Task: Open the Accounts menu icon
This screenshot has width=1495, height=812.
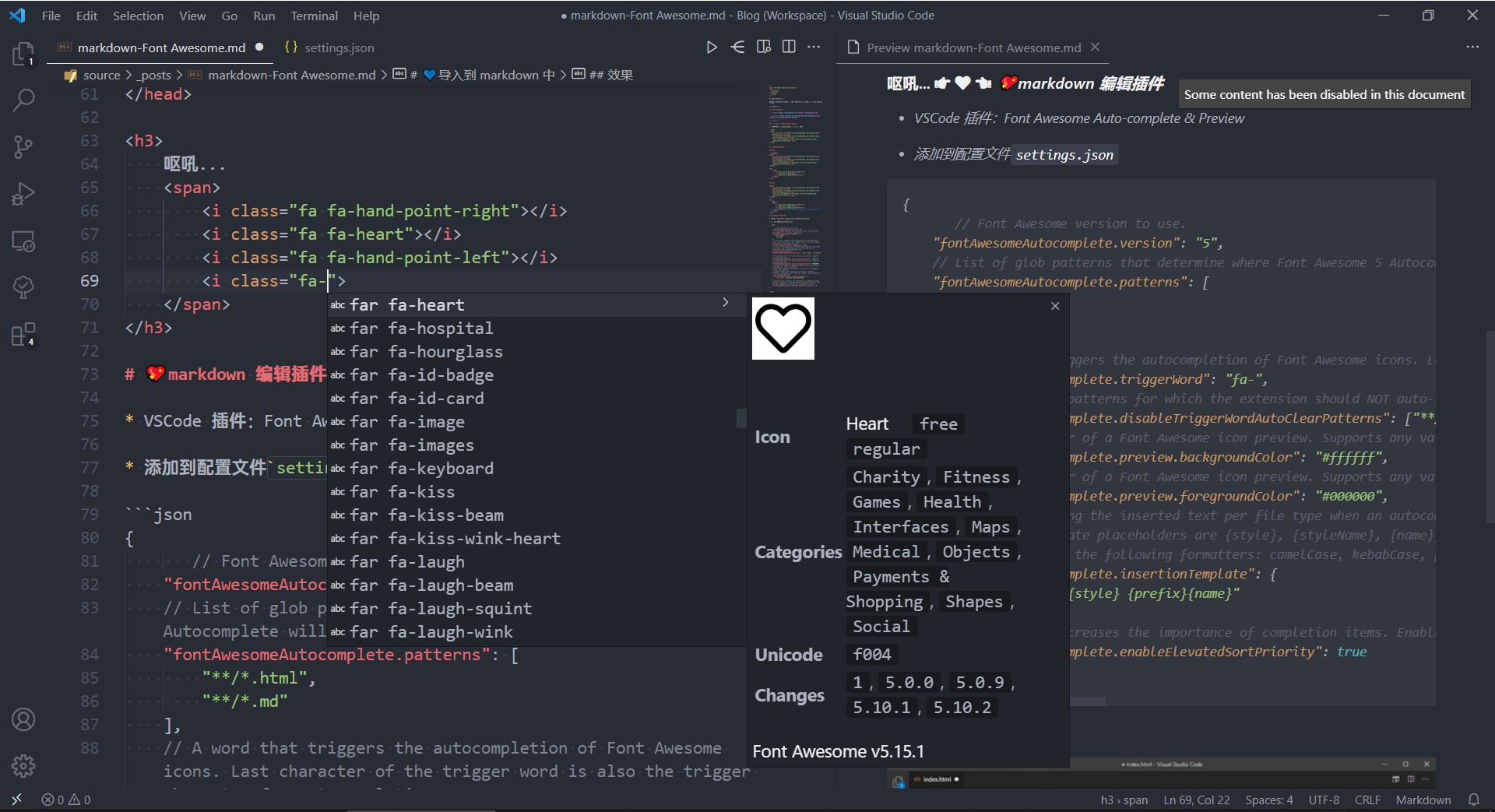Action: pos(23,719)
